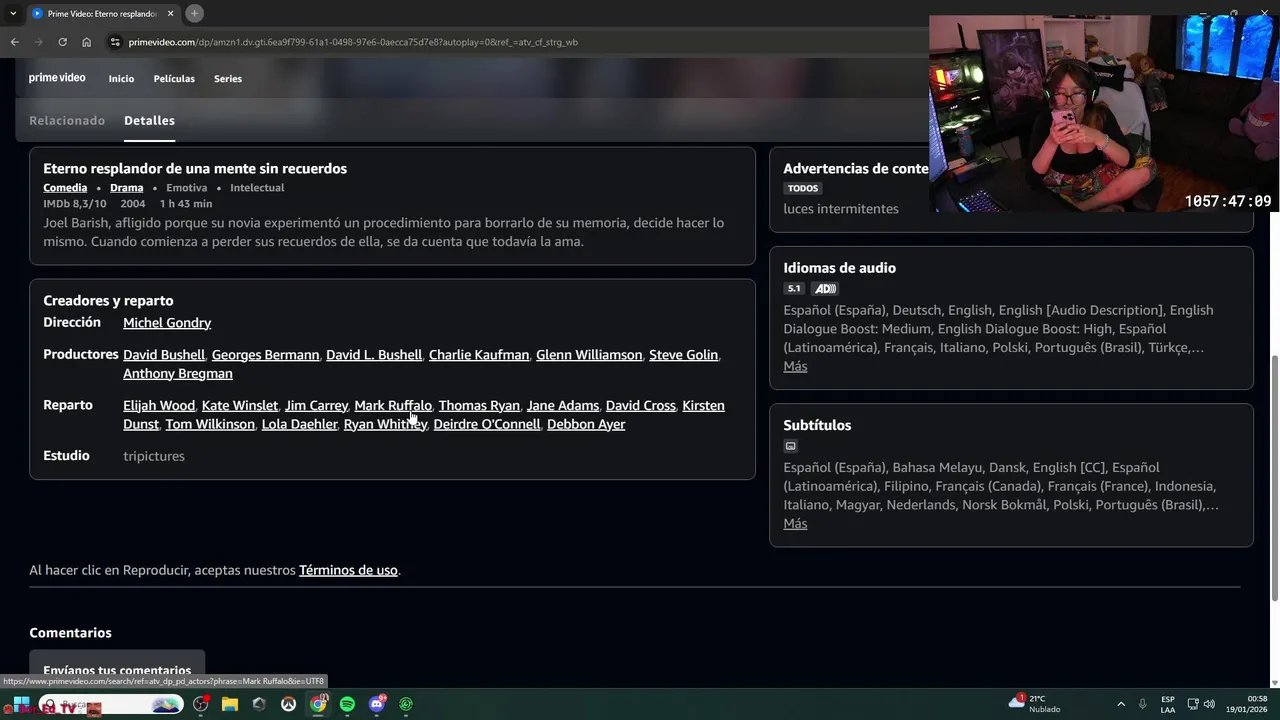Open producer Charlie Kaufman link
Screen dimensions: 1280x720
pyautogui.click(x=479, y=355)
